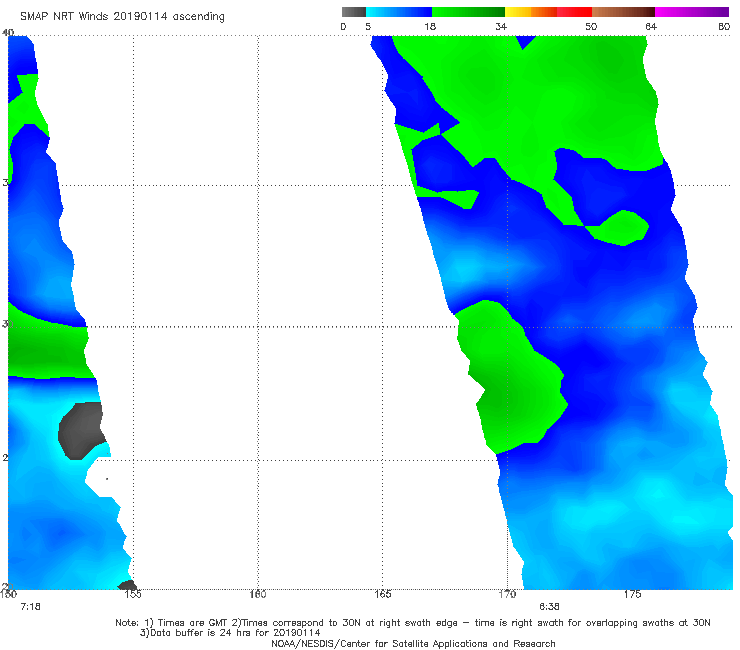
Task: Click the '175' longitude axis label
Action: (632, 594)
